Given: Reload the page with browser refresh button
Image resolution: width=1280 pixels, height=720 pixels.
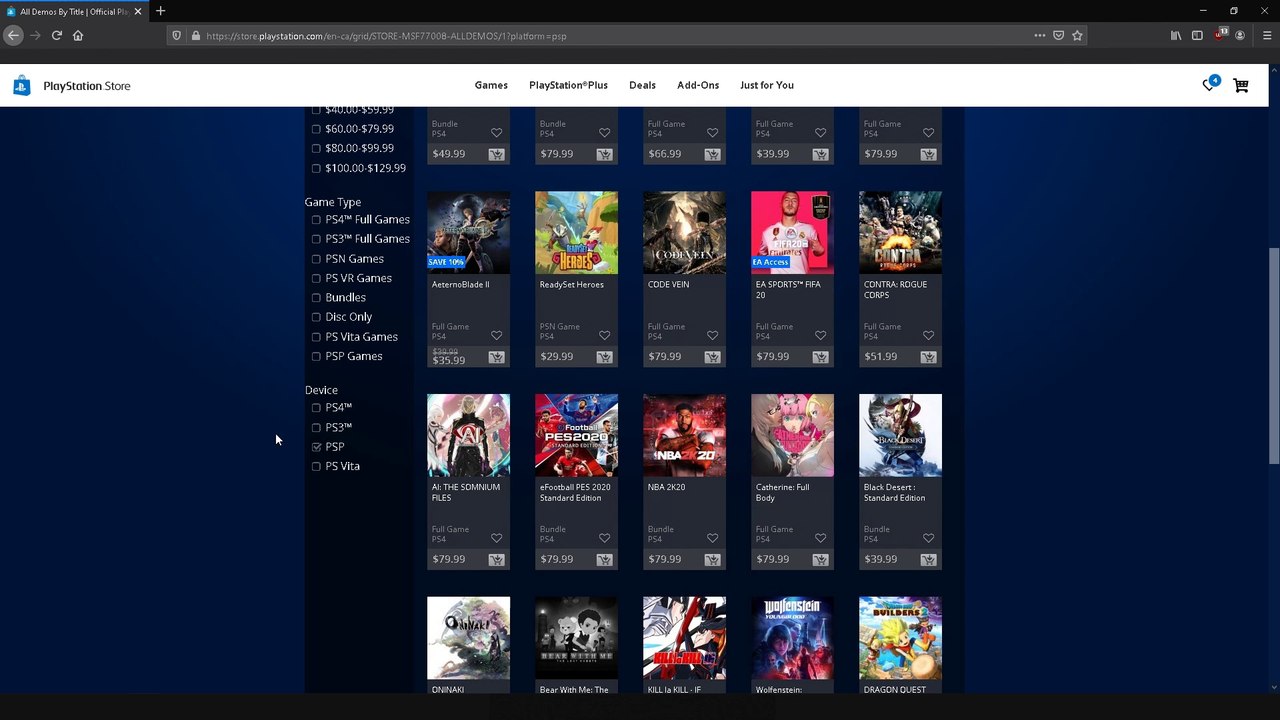Looking at the screenshot, I should [x=57, y=35].
